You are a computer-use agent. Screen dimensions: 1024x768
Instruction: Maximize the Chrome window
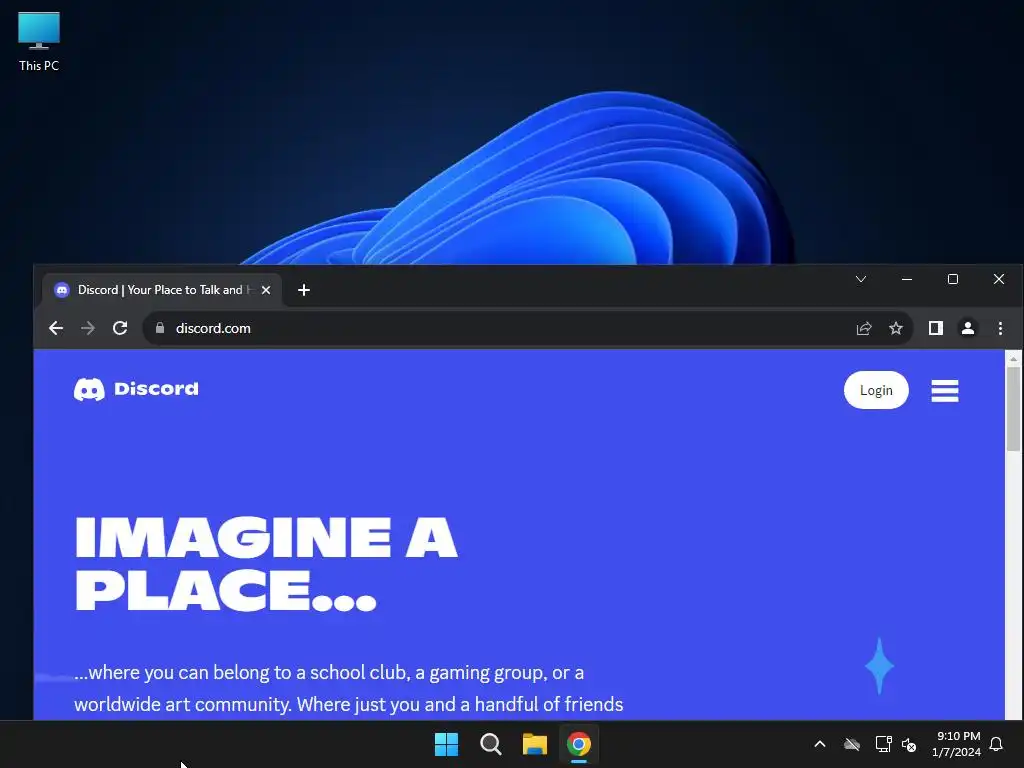pos(953,280)
